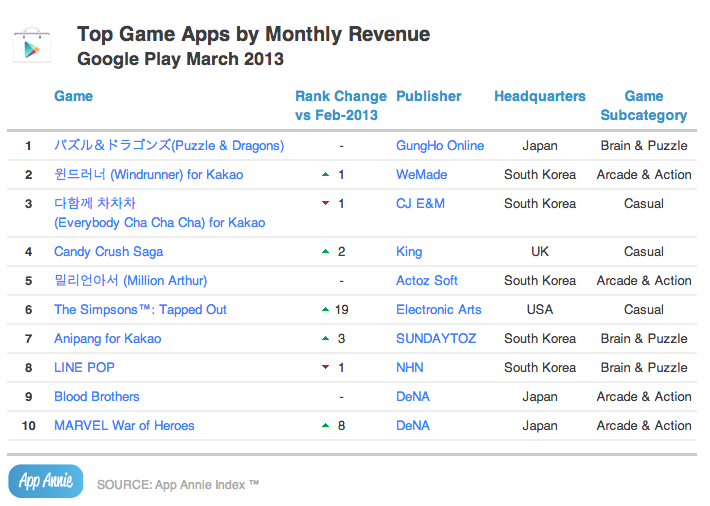Viewport: 710px width, 506px height.
Task: Open the GungHo Online publisher link
Action: 440,145
